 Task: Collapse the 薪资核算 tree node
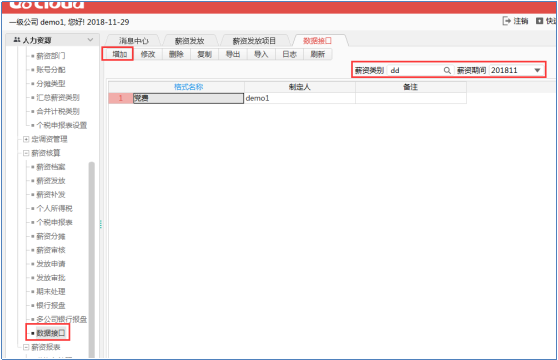click(x=26, y=153)
